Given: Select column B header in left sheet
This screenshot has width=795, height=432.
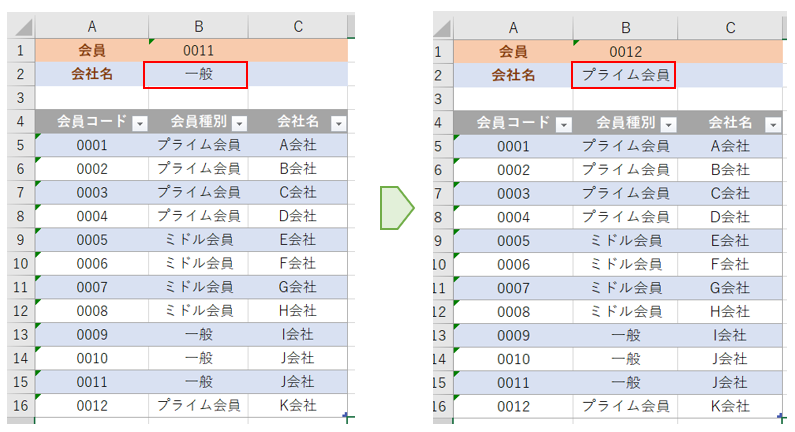Looking at the screenshot, I should click(x=198, y=27).
